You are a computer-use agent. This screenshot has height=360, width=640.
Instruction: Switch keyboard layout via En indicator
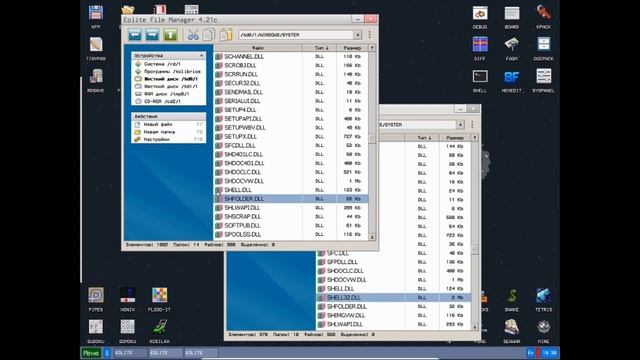(531, 353)
